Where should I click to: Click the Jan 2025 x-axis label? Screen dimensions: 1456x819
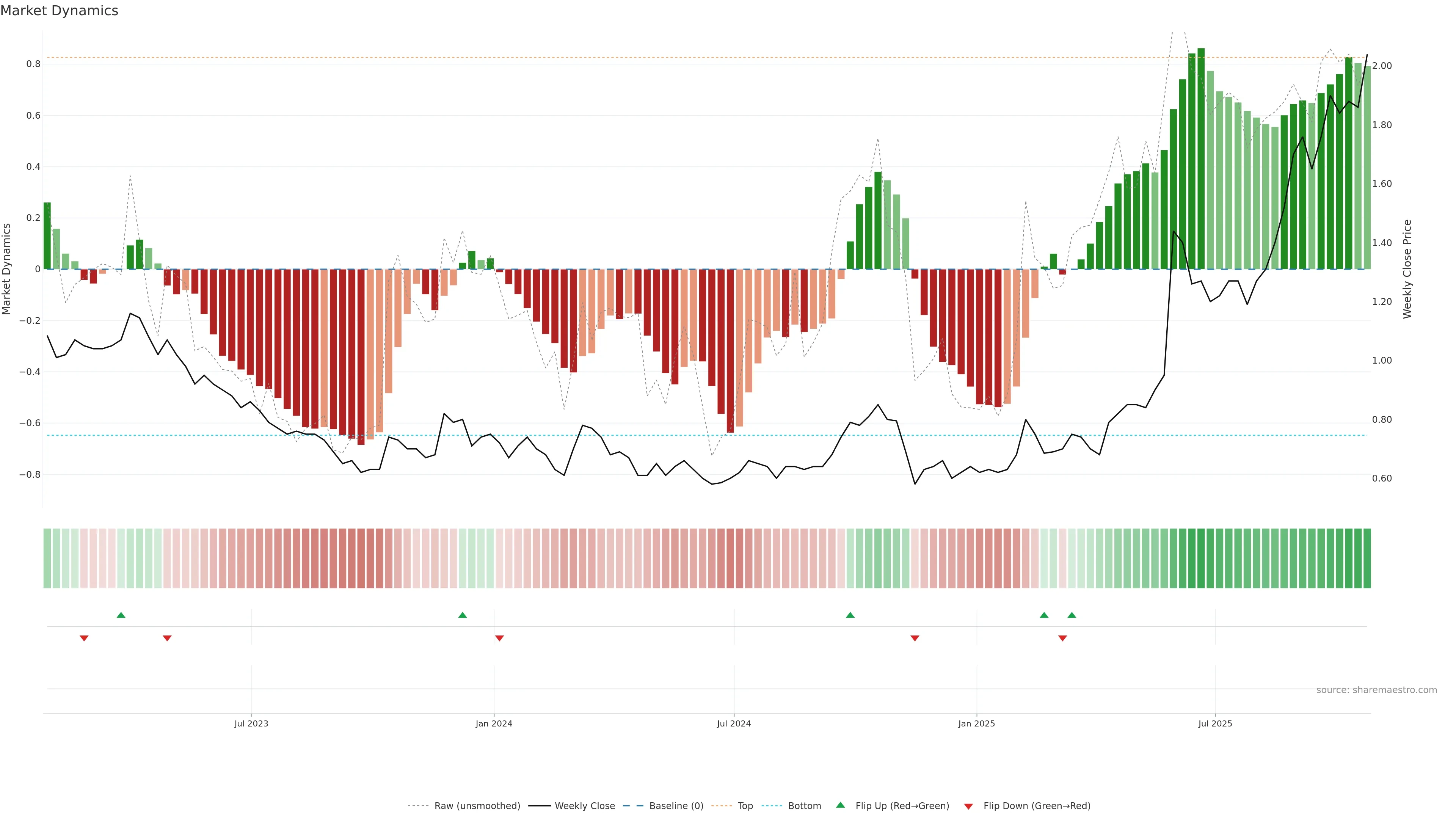point(976,723)
